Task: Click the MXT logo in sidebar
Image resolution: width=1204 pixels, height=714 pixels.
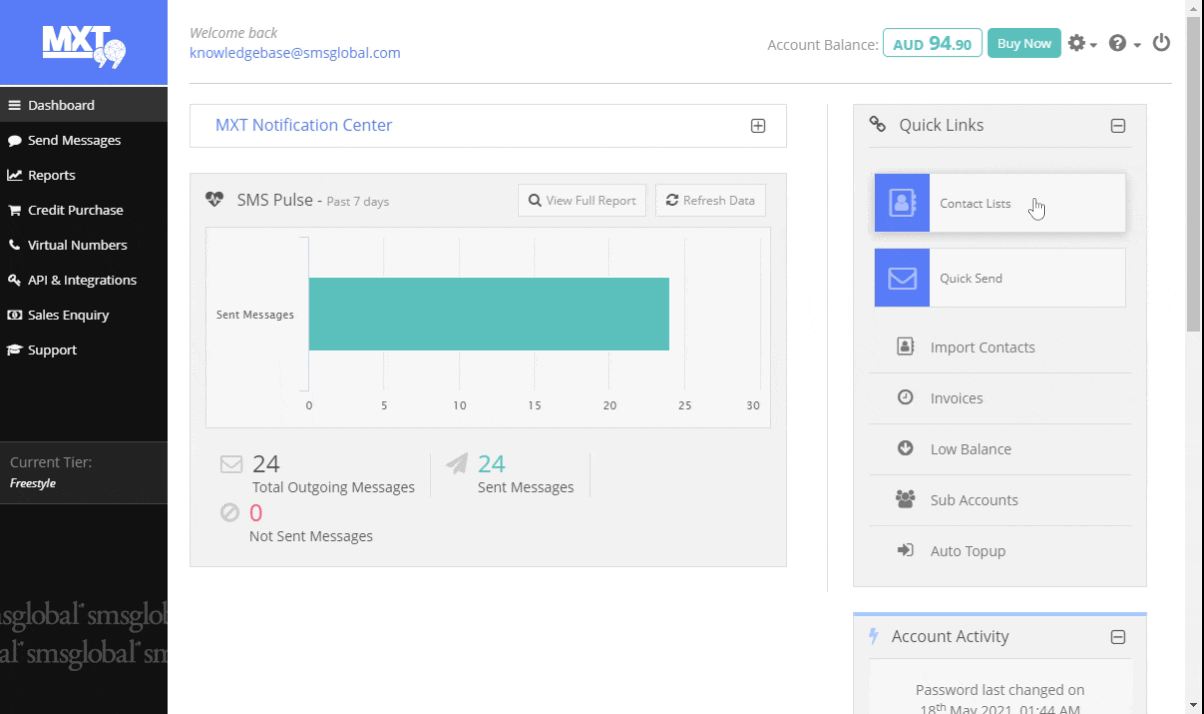Action: click(83, 44)
